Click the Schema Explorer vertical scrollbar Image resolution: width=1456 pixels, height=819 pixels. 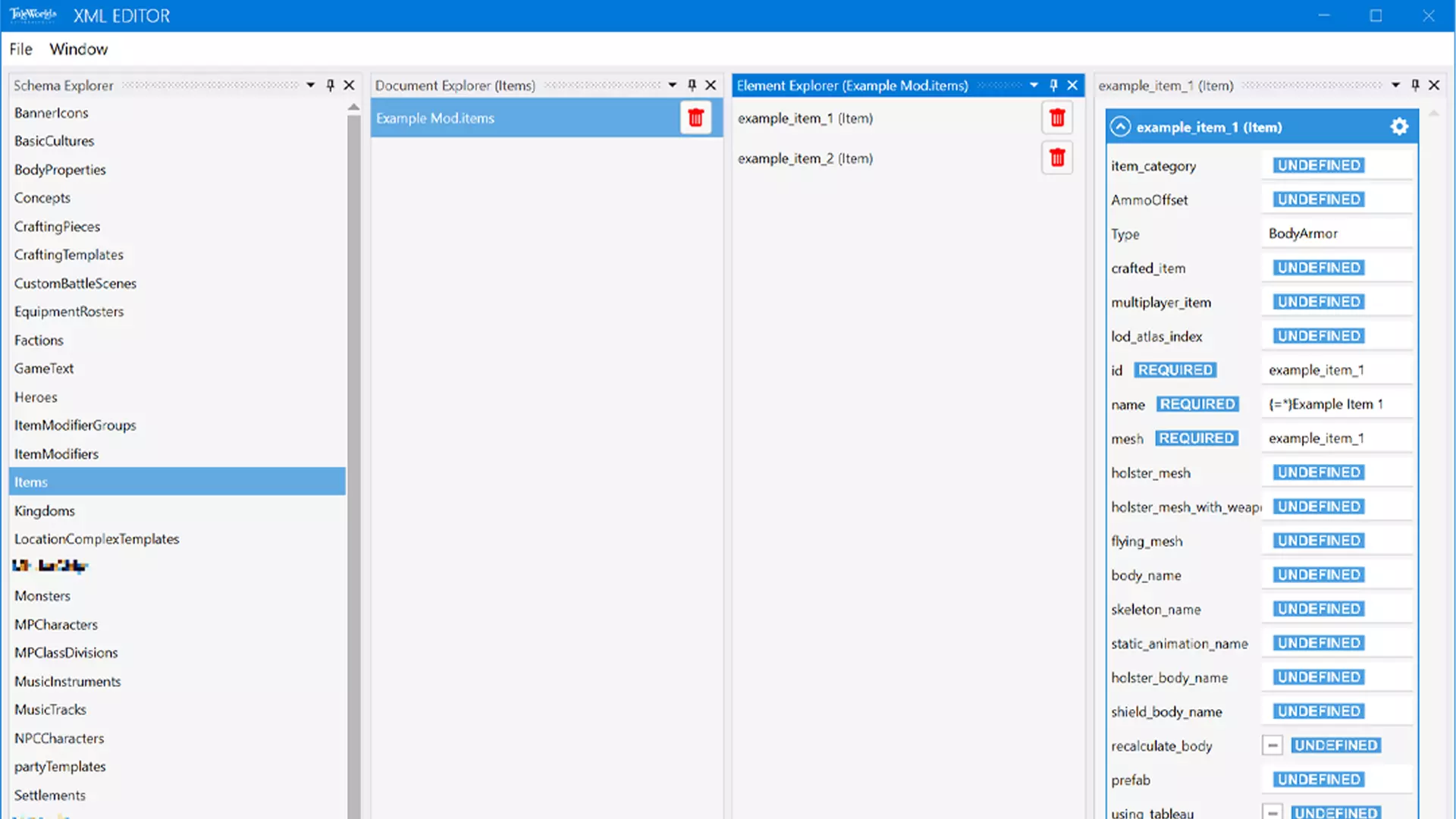point(353,455)
